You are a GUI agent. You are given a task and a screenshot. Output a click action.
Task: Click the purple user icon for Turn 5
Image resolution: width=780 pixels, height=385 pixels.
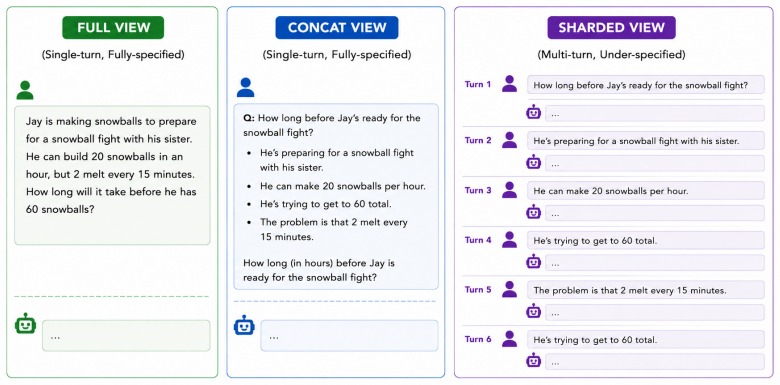509,289
